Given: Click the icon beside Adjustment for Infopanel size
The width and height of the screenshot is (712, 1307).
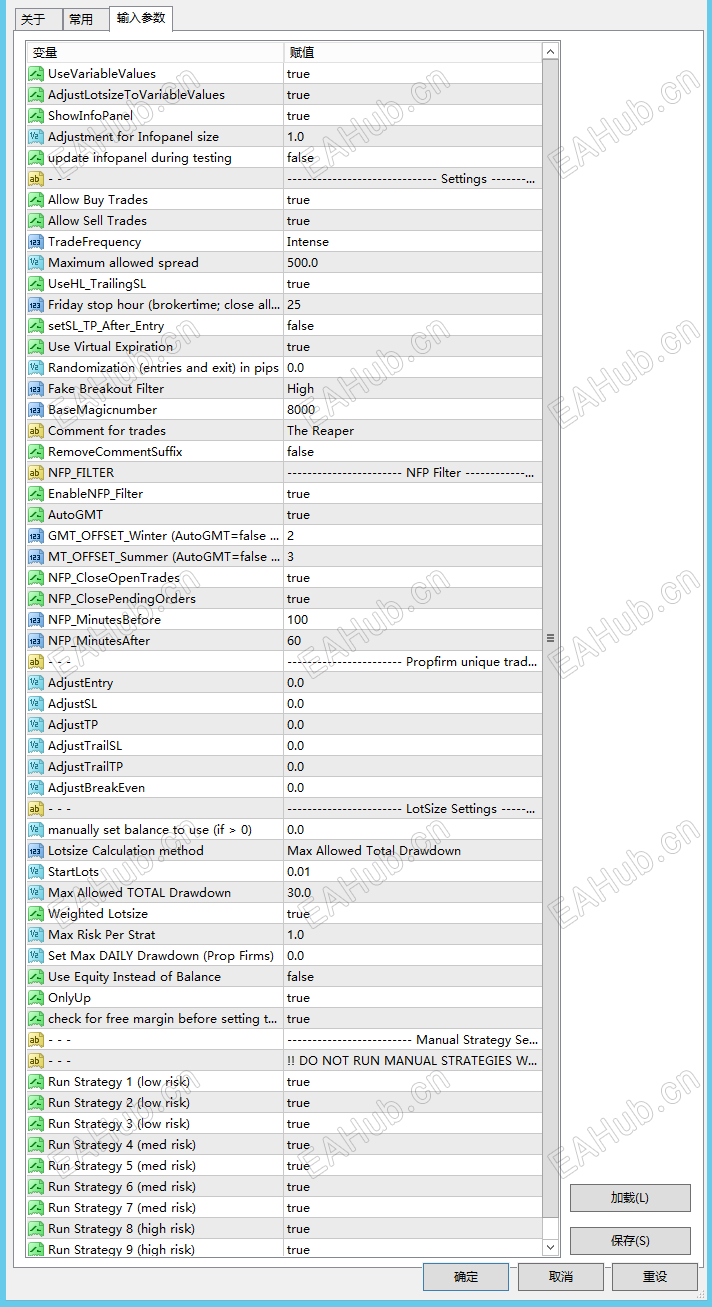Looking at the screenshot, I should (36, 137).
